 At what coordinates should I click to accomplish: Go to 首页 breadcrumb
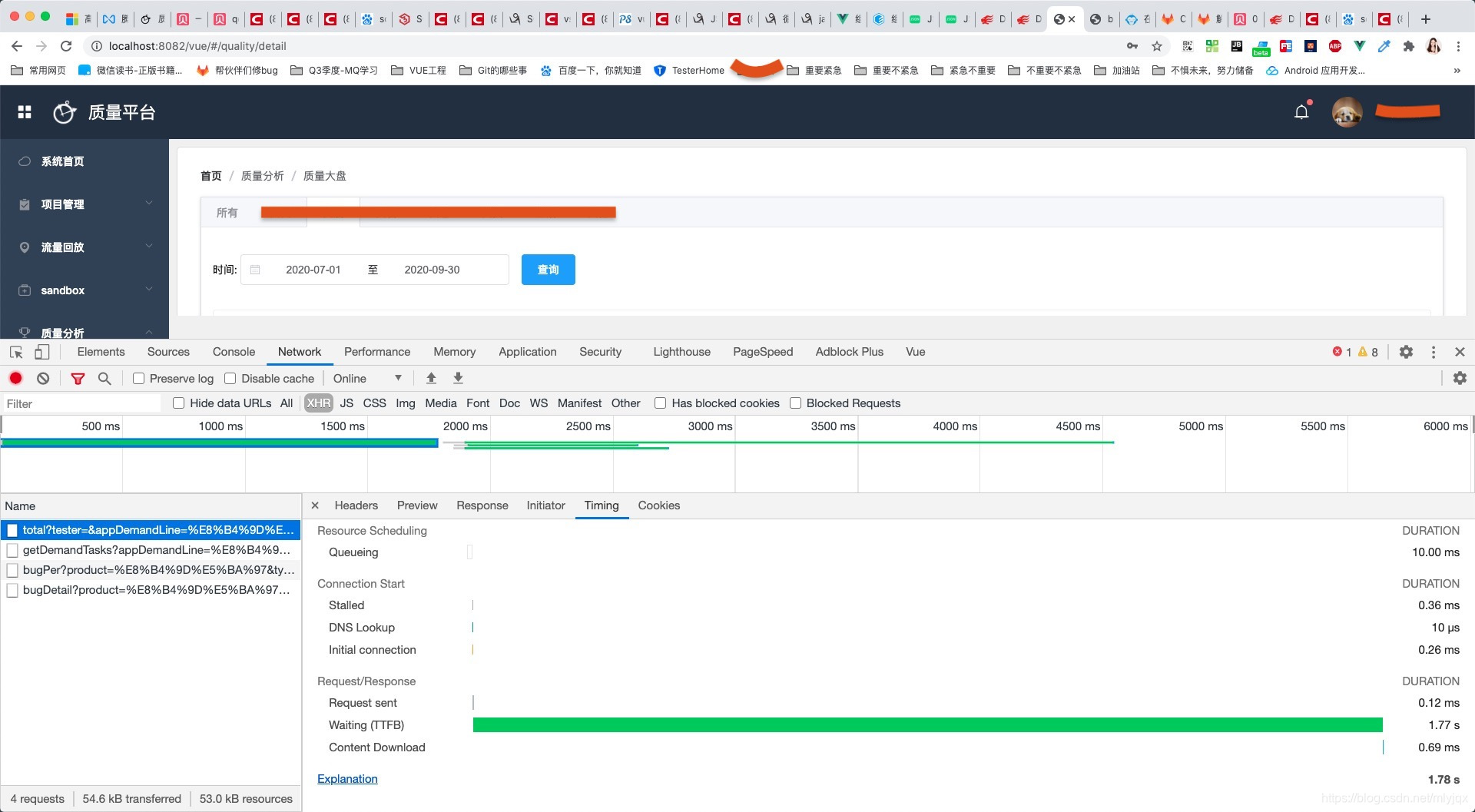211,176
